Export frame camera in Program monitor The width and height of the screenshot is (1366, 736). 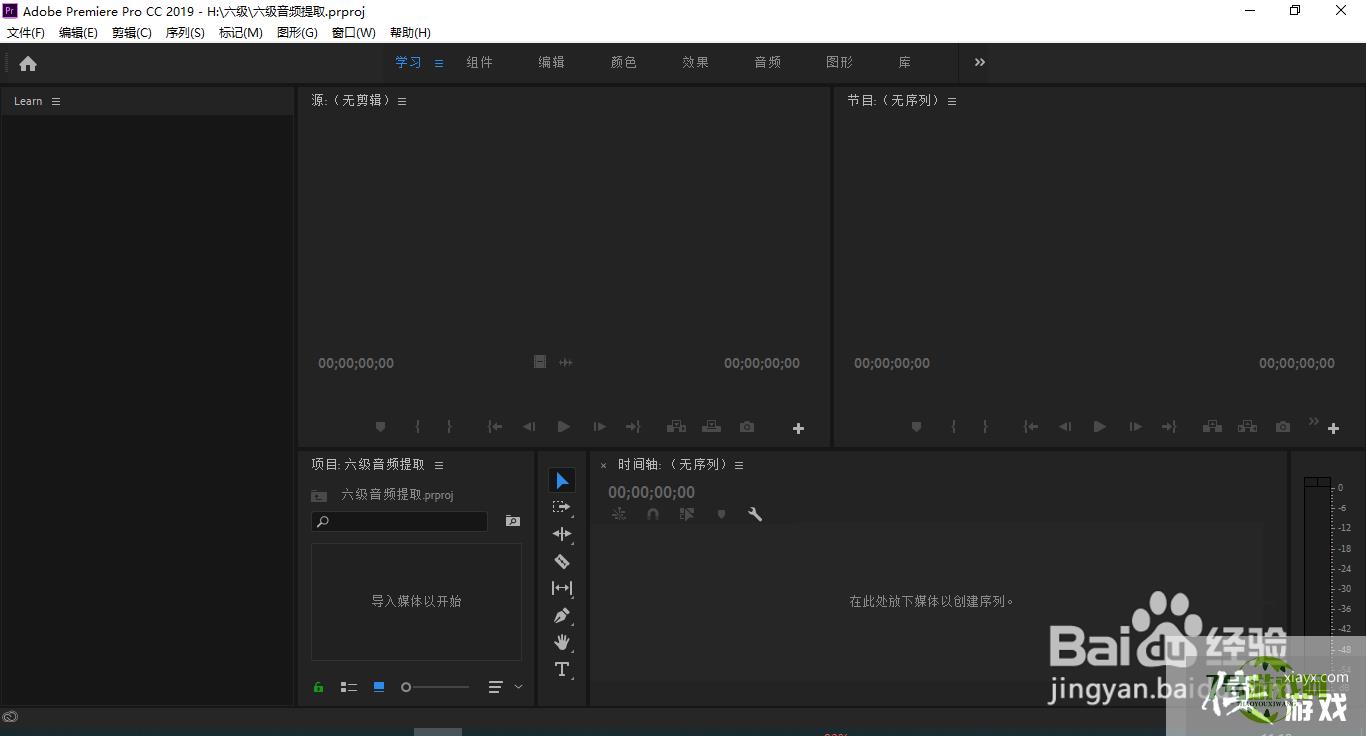1283,427
